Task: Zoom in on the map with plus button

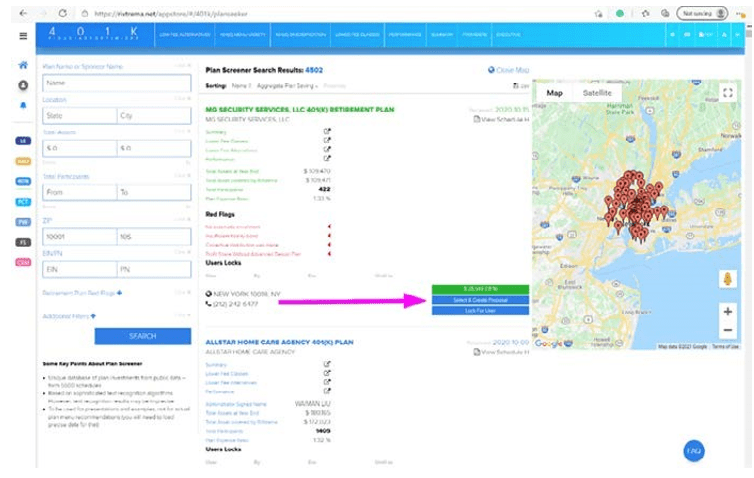Action: 727,312
